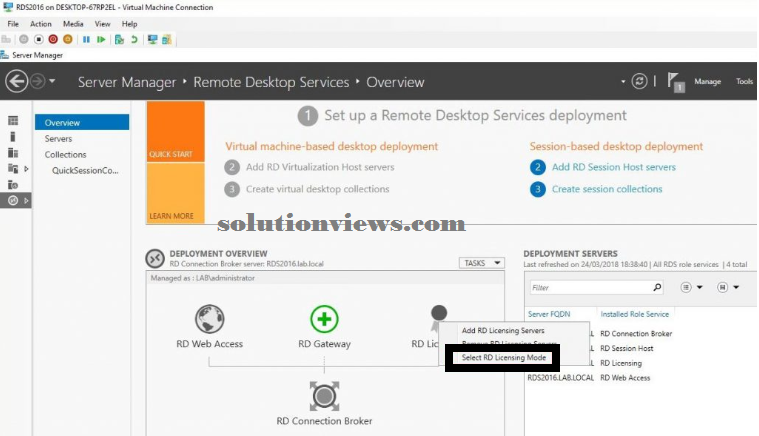Click the VM Turn Off (stop) toolbar icon
759x436 pixels.
(x=39, y=39)
